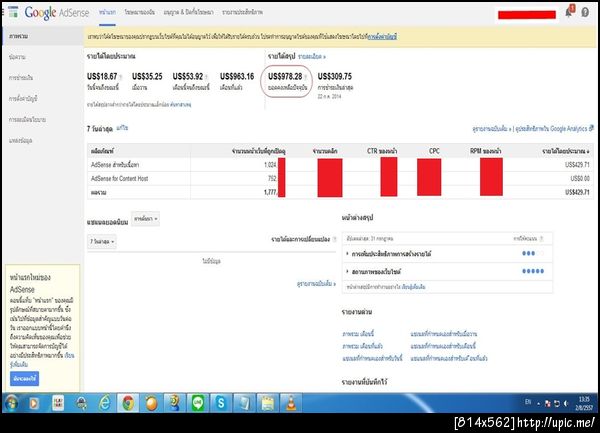The height and width of the screenshot is (433, 600).
Task: Open the yellow notepad taskbar icon
Action: [267, 403]
